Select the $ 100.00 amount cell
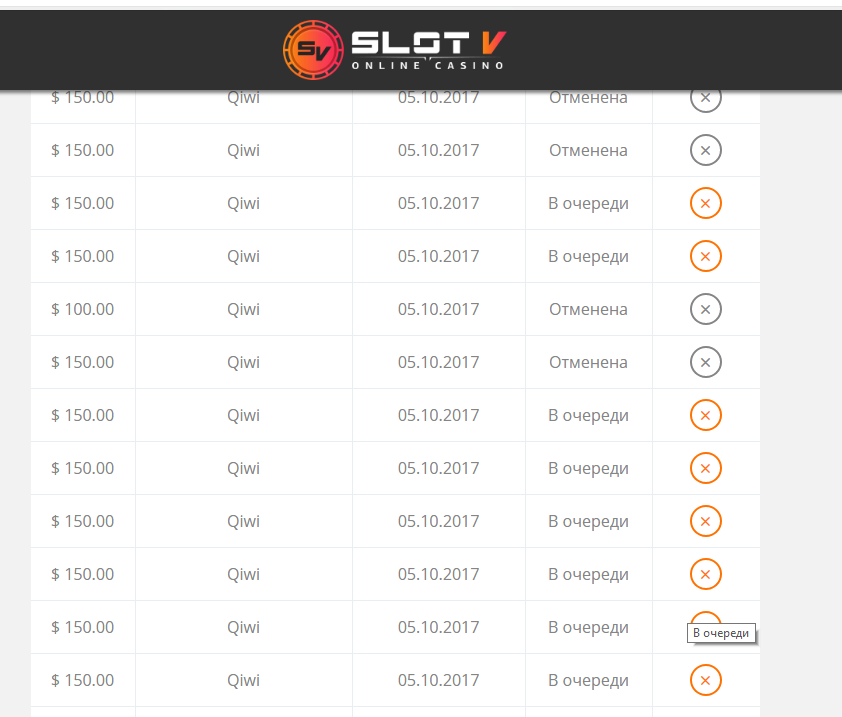This screenshot has height=717, width=842. [83, 309]
